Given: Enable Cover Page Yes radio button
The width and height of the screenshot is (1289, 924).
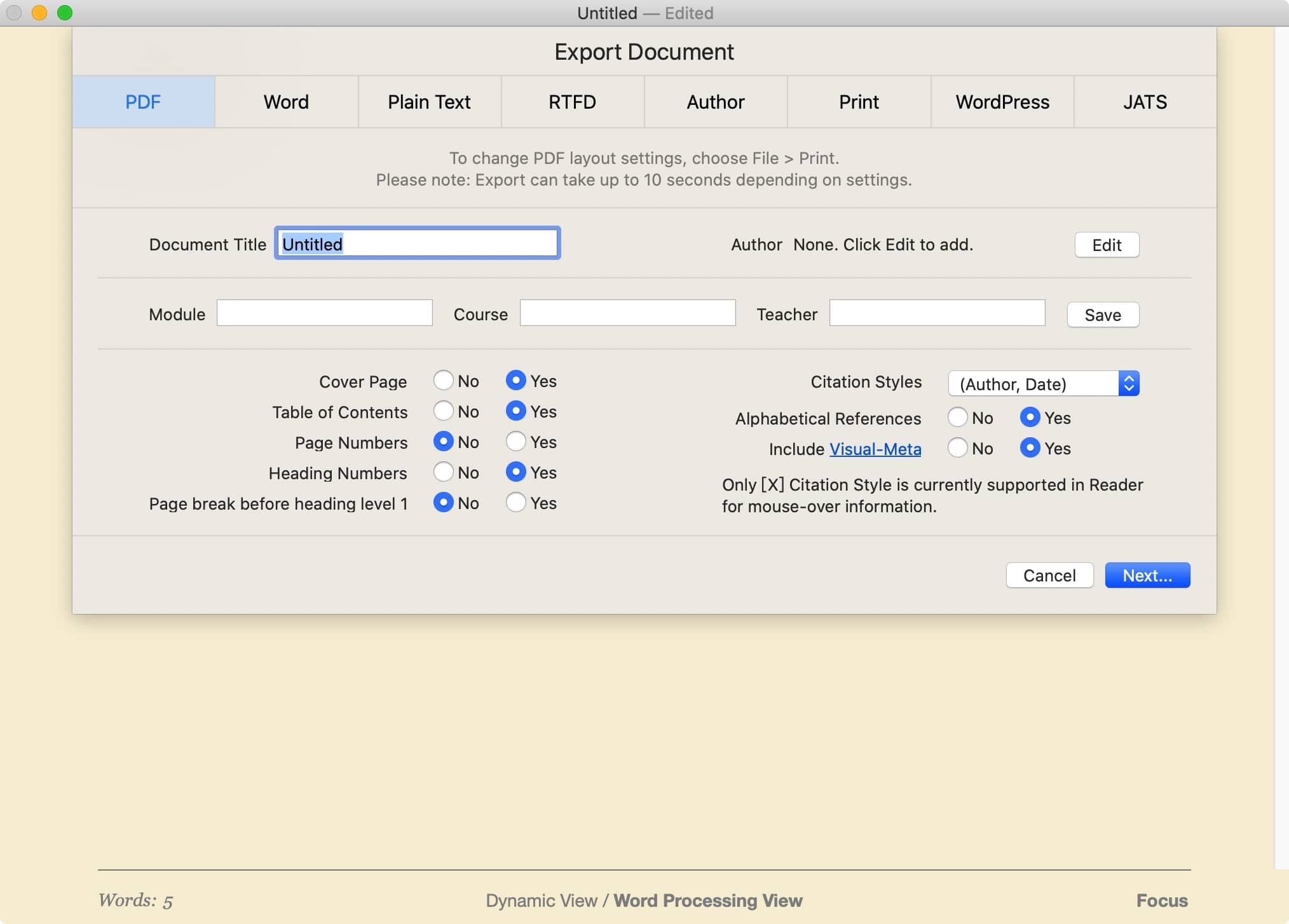Looking at the screenshot, I should [x=517, y=380].
